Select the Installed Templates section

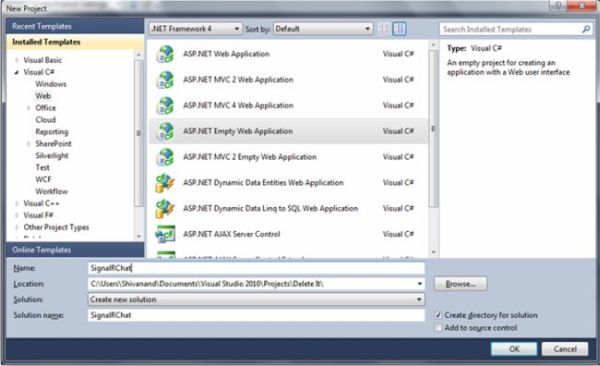(x=75, y=42)
